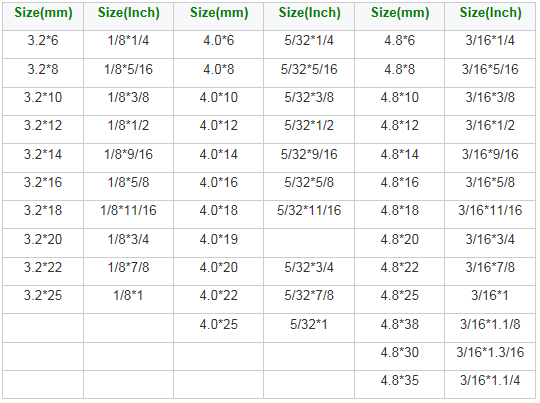Select the 1/8*1 inch cell
Image resolution: width=540 pixels, height=403 pixels.
point(128,299)
